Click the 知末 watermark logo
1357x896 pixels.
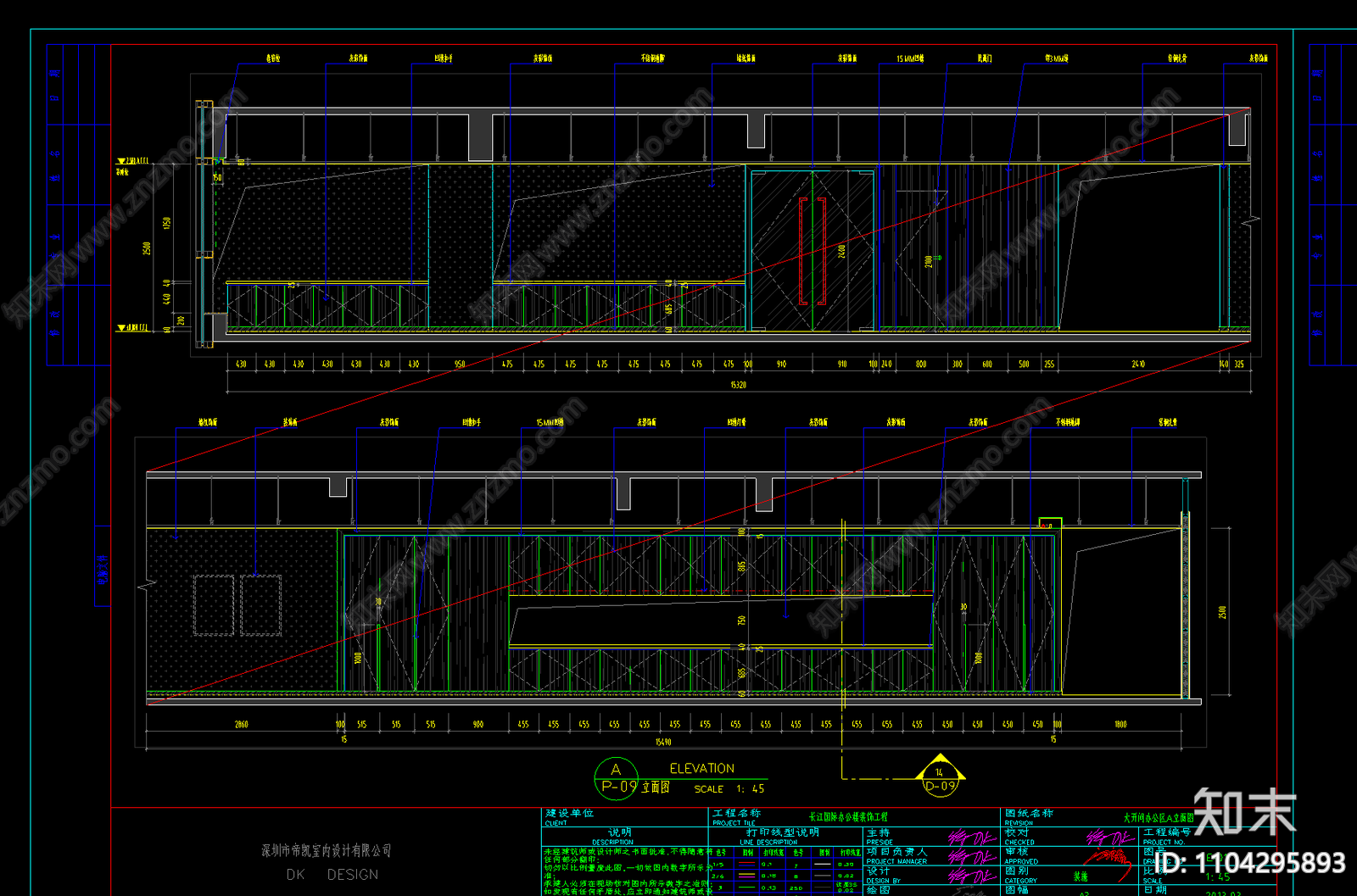[1243, 811]
